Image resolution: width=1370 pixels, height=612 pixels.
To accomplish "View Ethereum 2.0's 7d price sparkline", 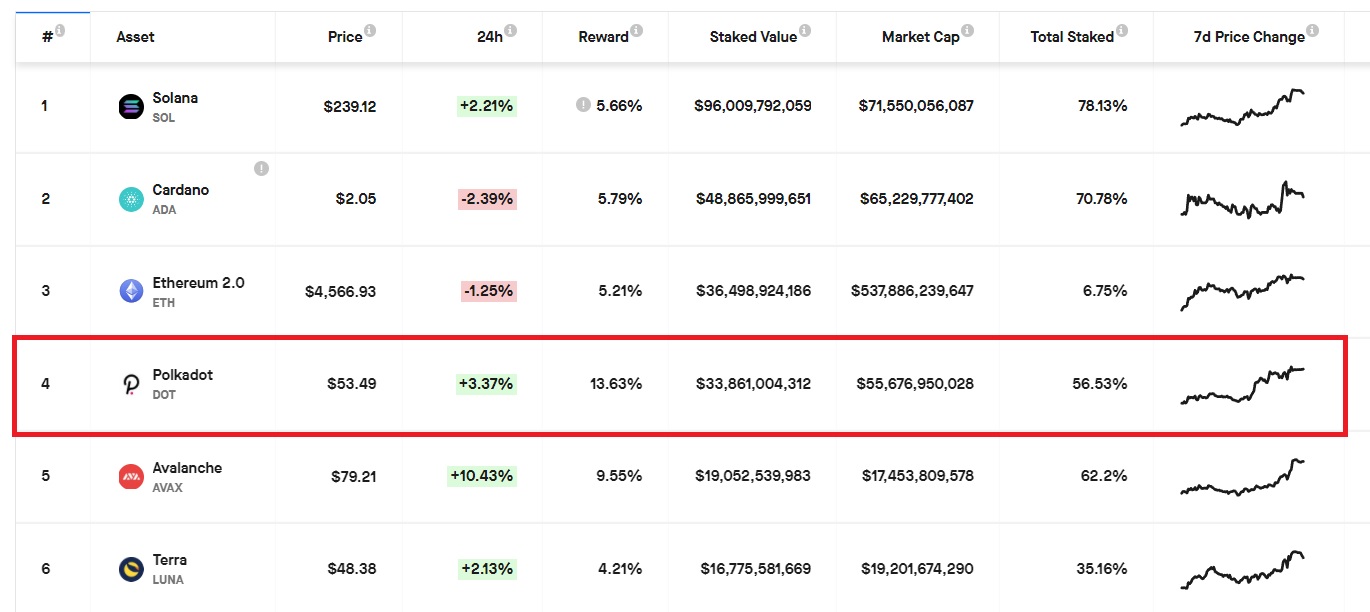I will pos(1243,292).
